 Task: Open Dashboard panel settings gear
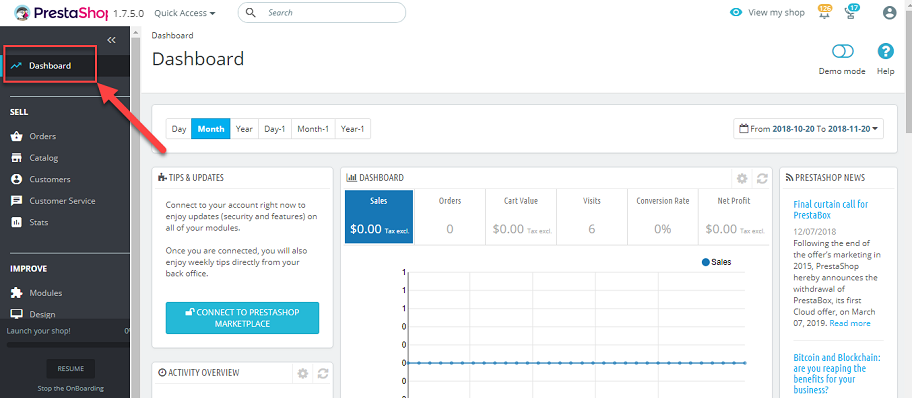point(742,178)
